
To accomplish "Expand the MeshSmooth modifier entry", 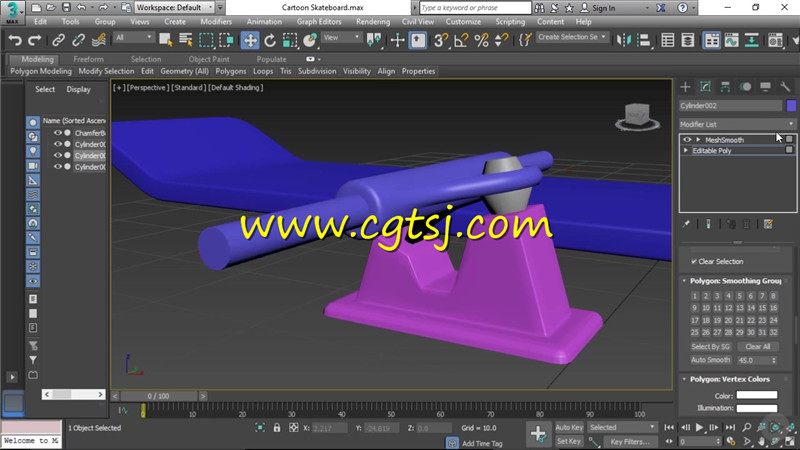I will coord(698,140).
